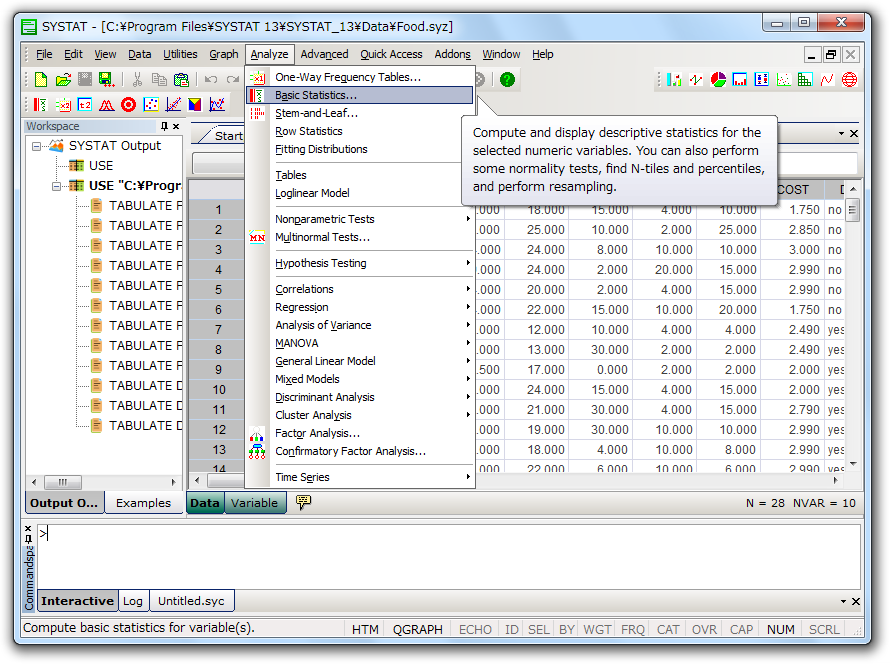Choose Stem-and-Leaf menu entry
The height and width of the screenshot is (664, 890).
(359, 113)
